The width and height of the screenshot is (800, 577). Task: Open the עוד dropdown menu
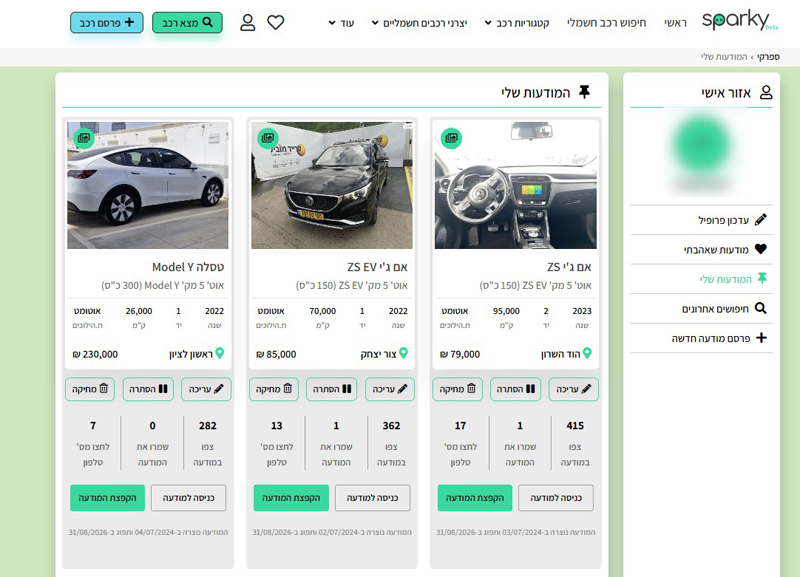pos(341,22)
